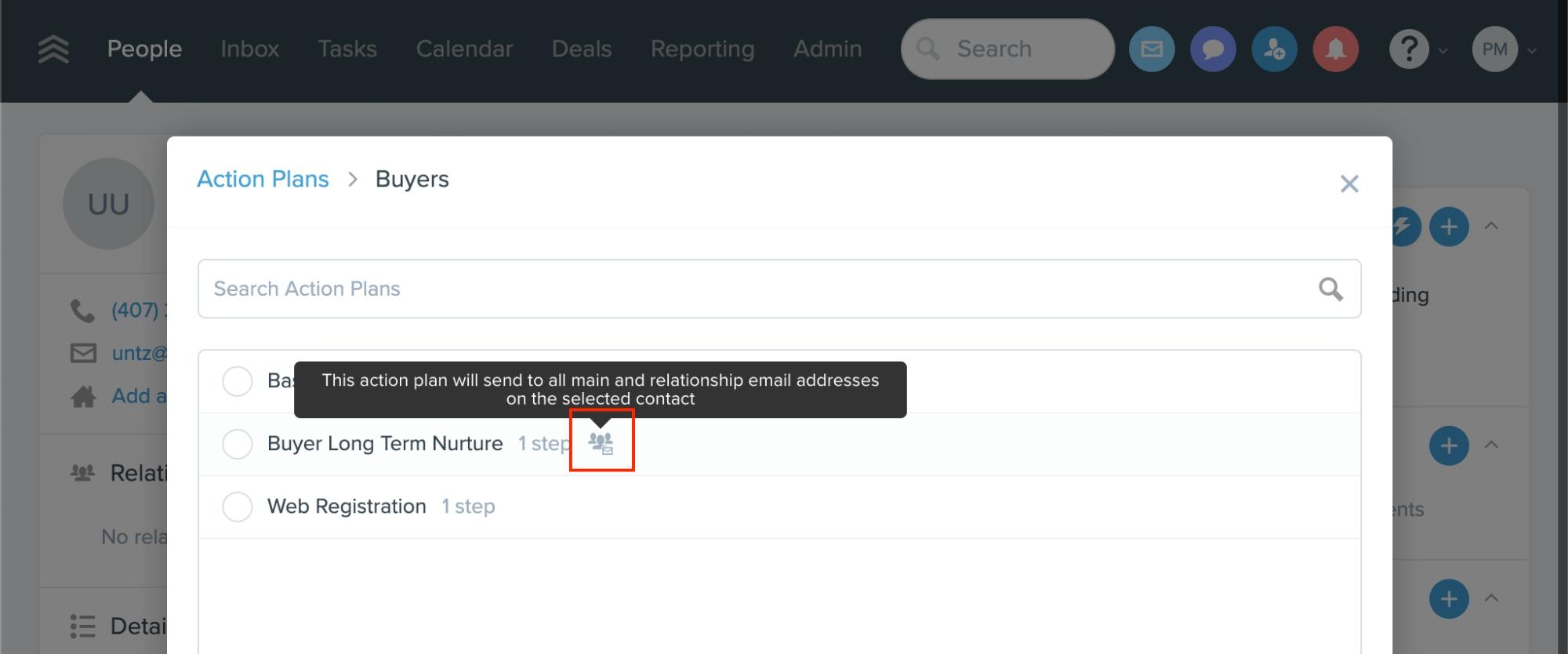Click the PM user avatar
Image resolution: width=1568 pixels, height=654 pixels.
pos(1494,49)
